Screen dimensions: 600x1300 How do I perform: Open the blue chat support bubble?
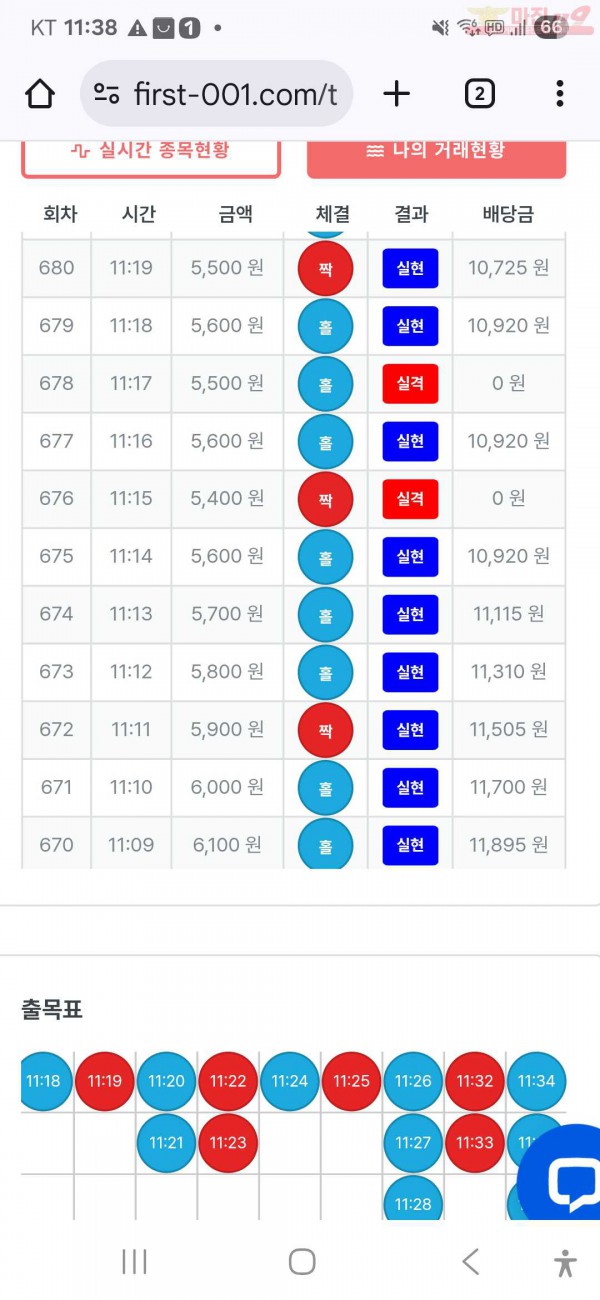pos(563,1176)
